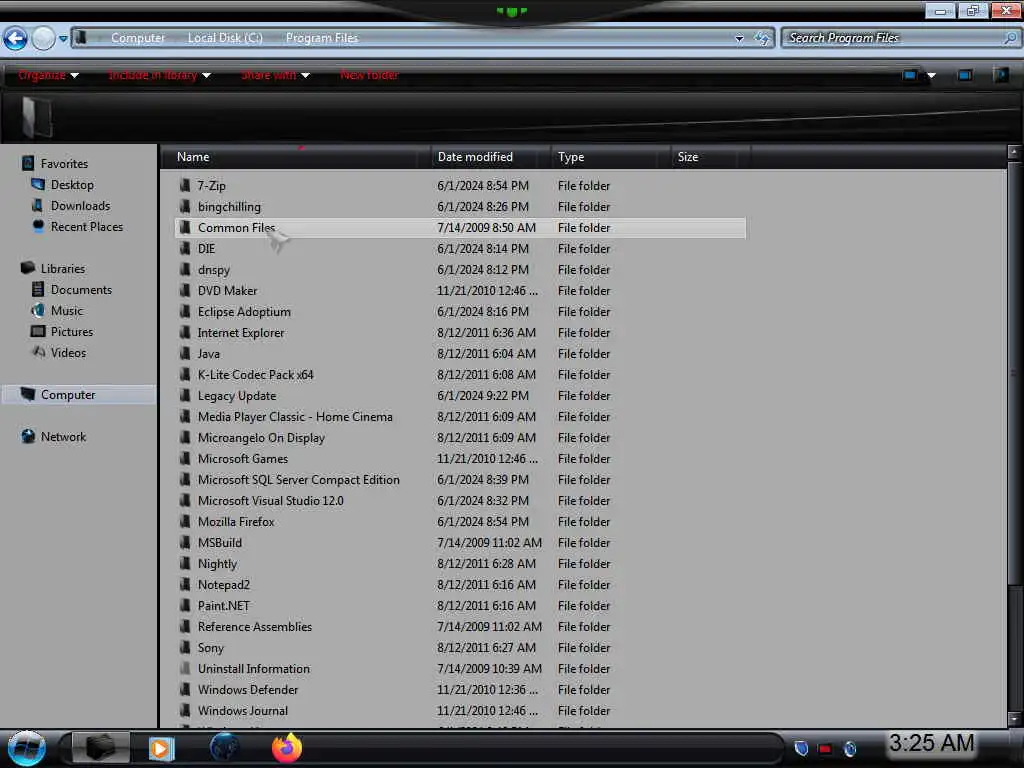
Task: Click the K-Lite Codec Pack x64 folder icon
Action: click(x=185, y=374)
